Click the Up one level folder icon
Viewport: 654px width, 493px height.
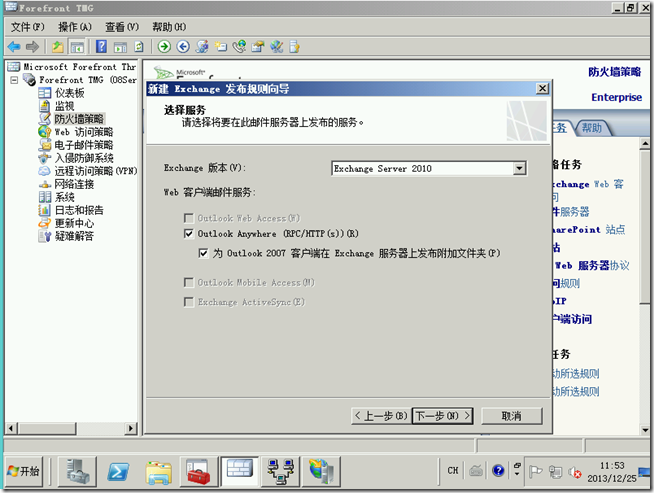(58, 47)
